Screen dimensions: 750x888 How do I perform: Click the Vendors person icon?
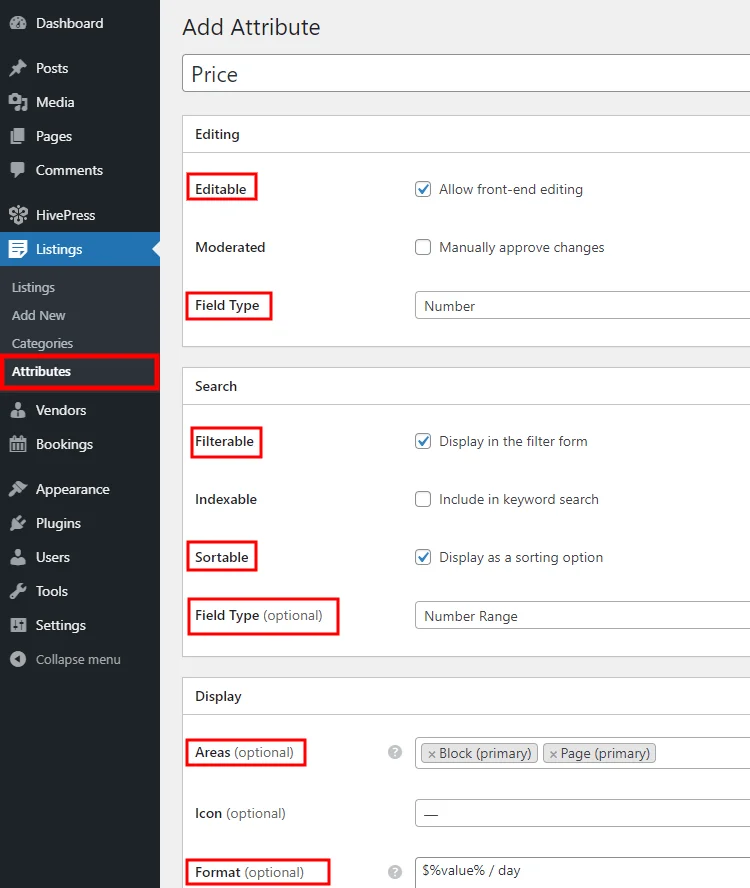[x=18, y=410]
